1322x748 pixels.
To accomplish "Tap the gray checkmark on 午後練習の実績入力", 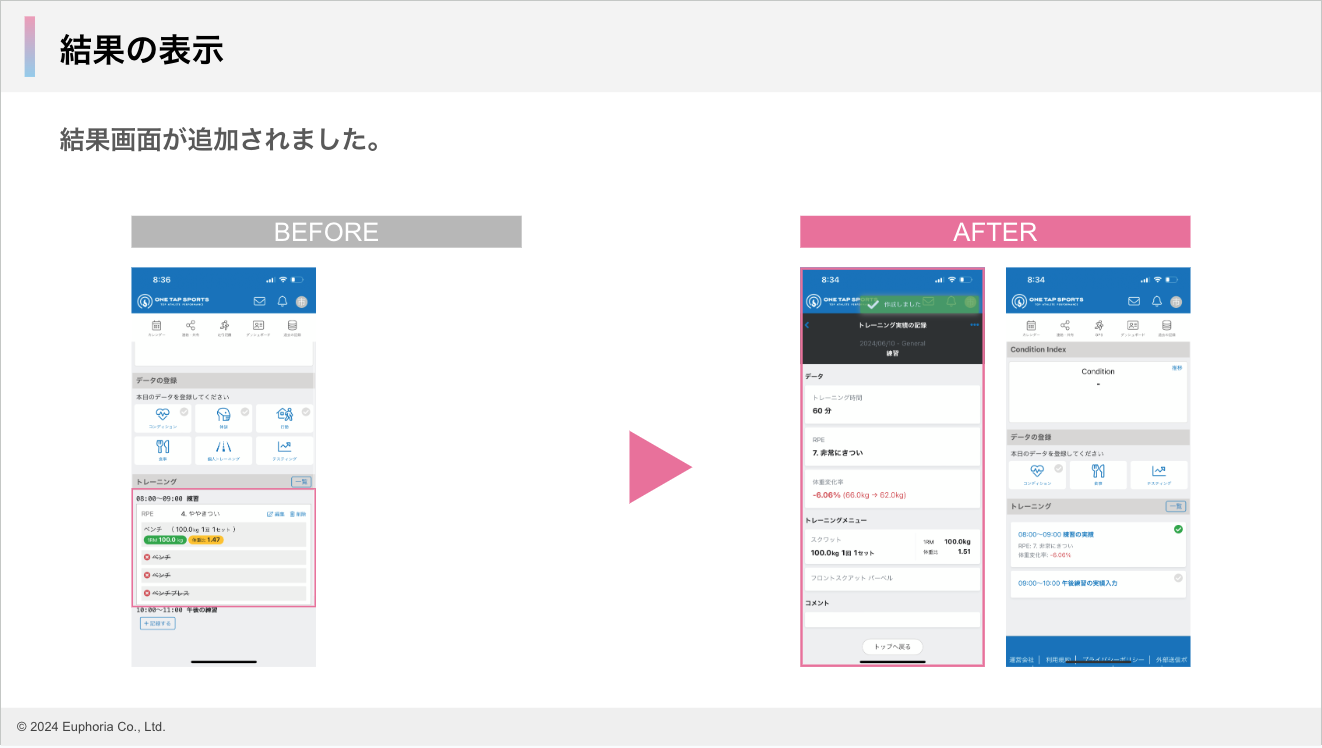I will [x=1178, y=577].
